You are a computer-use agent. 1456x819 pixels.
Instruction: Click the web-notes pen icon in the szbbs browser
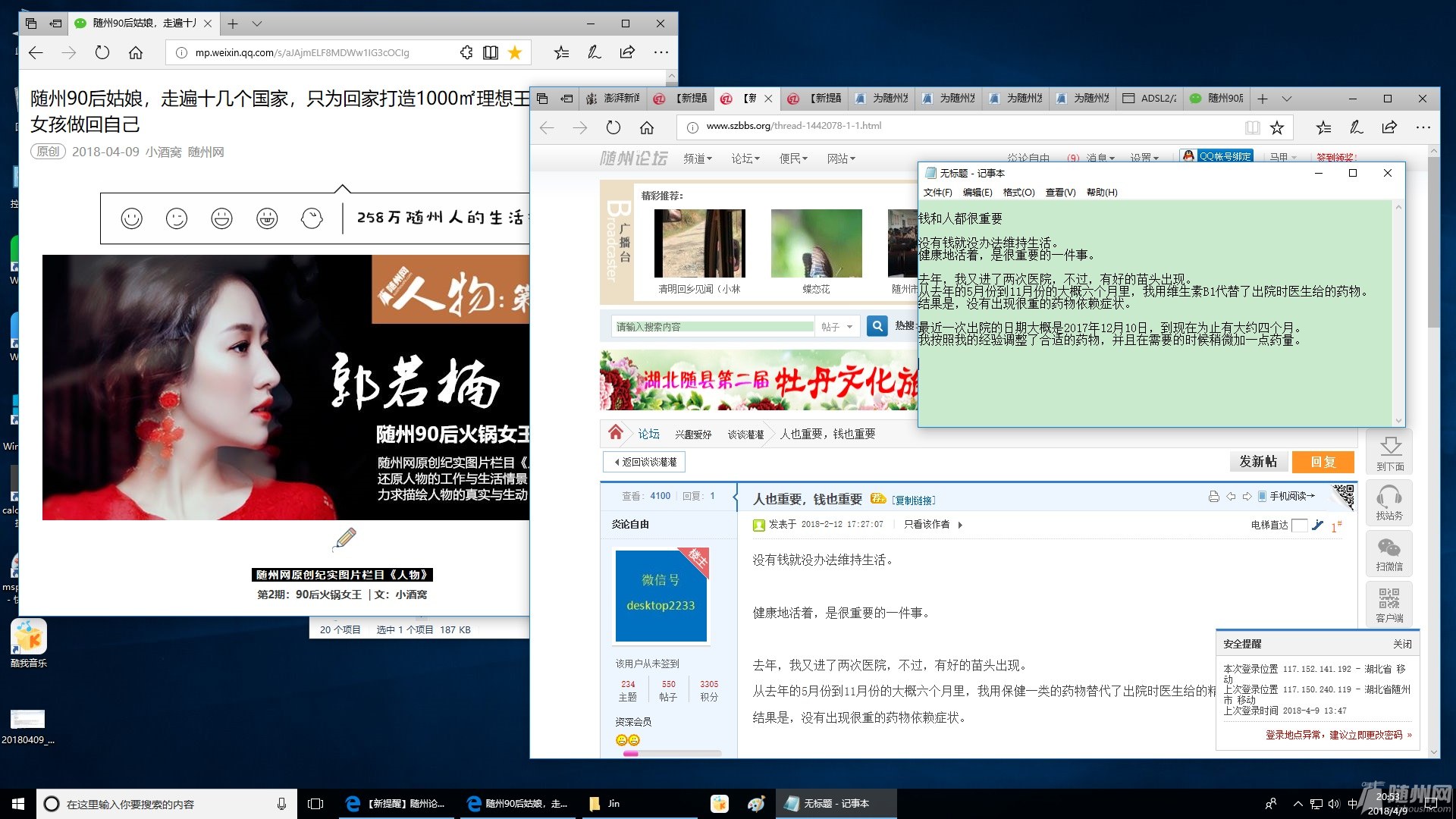point(1357,127)
